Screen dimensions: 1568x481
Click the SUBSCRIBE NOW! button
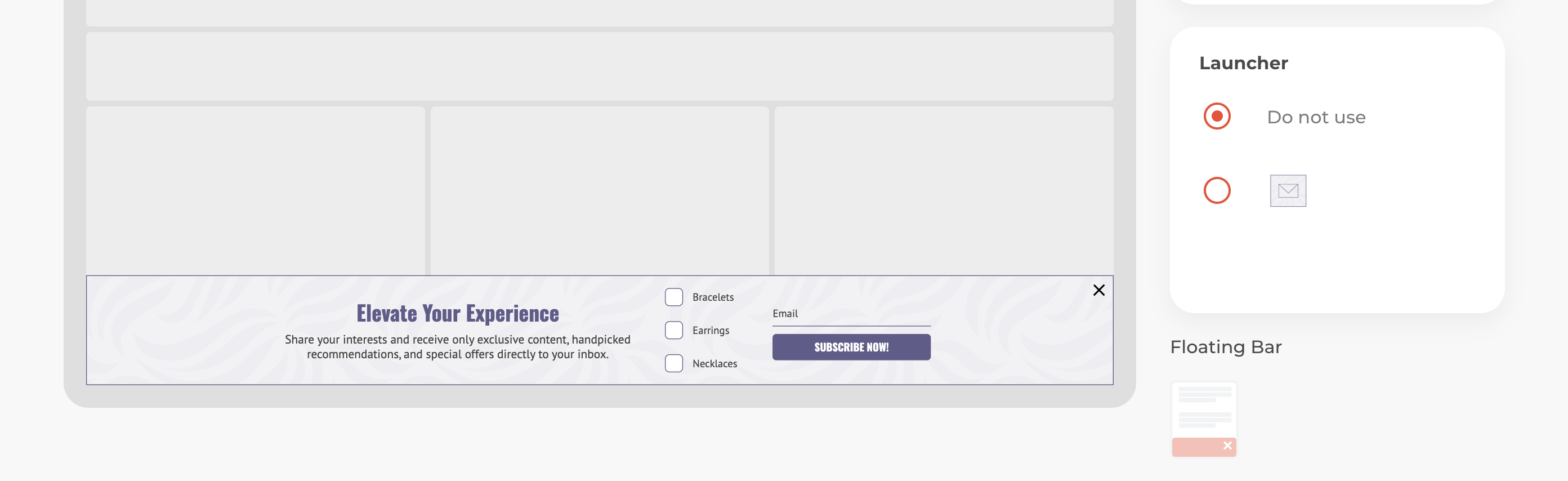pyautogui.click(x=851, y=347)
